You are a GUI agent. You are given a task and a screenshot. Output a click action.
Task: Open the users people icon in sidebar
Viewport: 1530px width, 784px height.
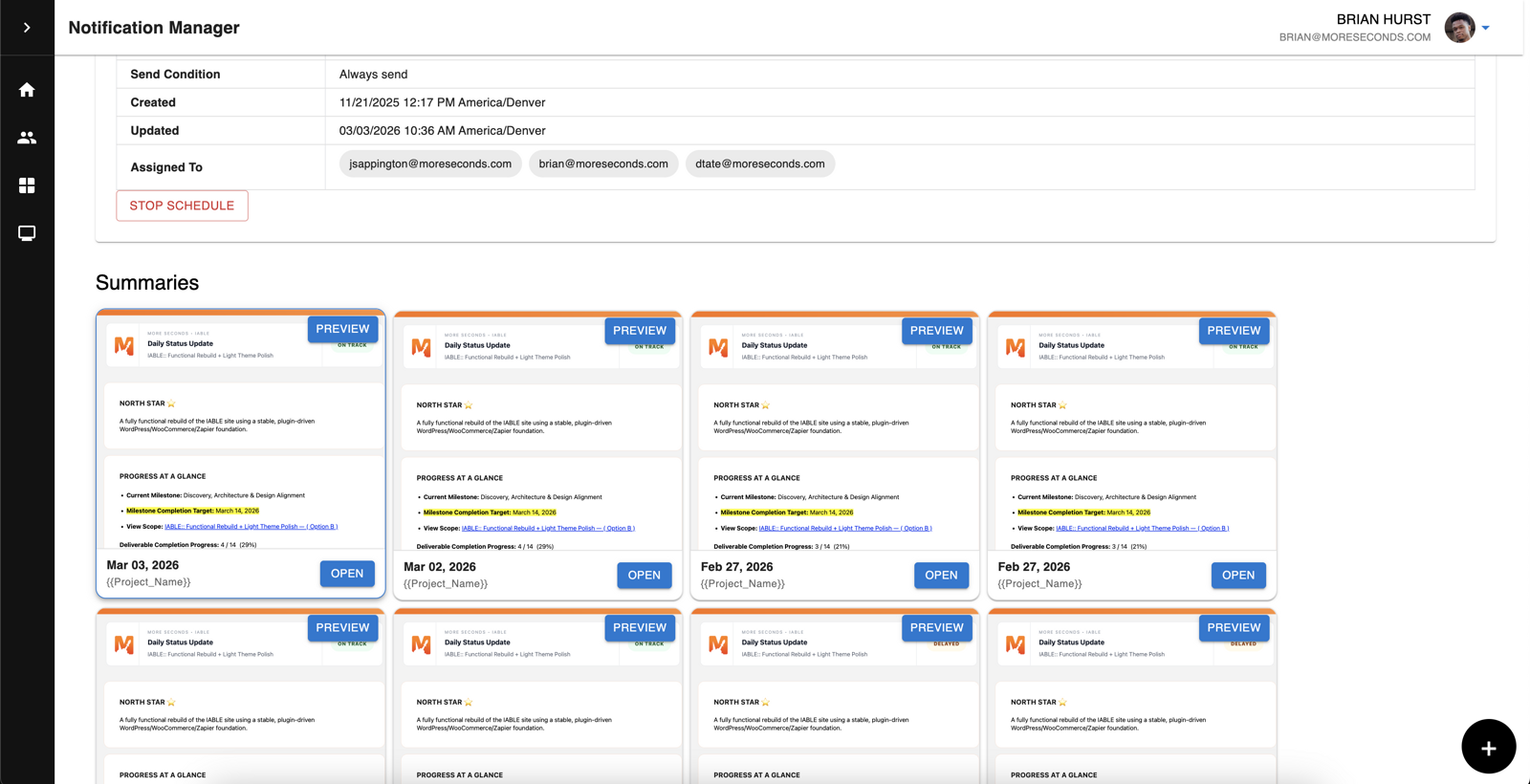[x=27, y=138]
